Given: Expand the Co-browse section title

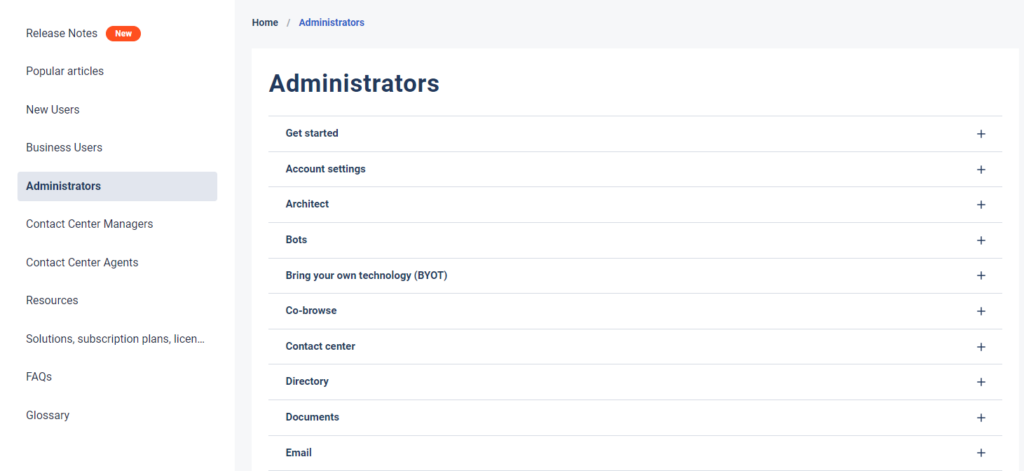Looking at the screenshot, I should [311, 310].
